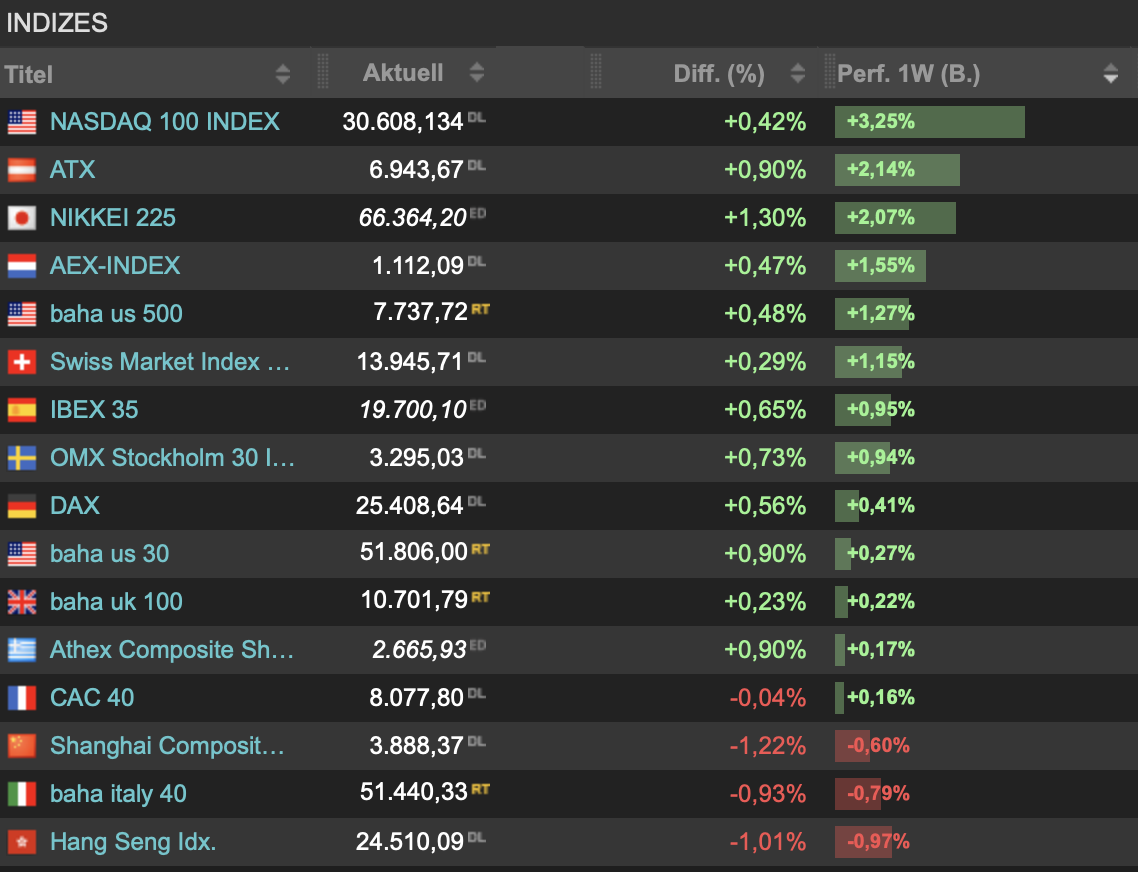1138x872 pixels.
Task: Click the US flag beside baha us 30
Action: point(22,553)
